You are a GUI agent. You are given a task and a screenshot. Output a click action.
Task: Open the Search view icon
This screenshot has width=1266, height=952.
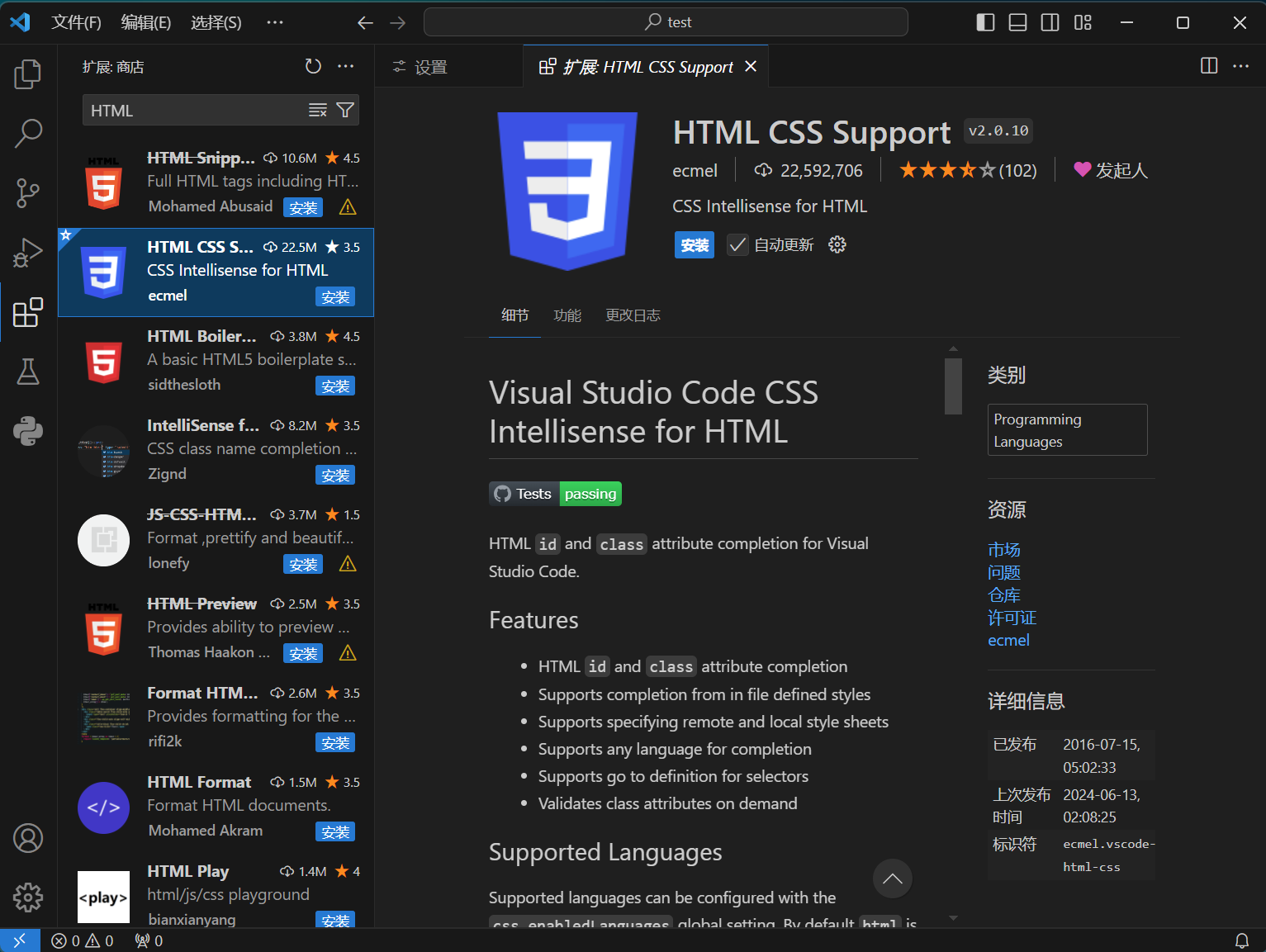point(28,134)
